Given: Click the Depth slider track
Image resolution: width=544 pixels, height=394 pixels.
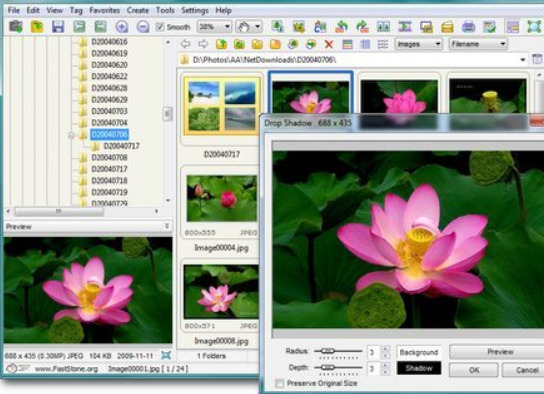Looking at the screenshot, I should coord(338,367).
